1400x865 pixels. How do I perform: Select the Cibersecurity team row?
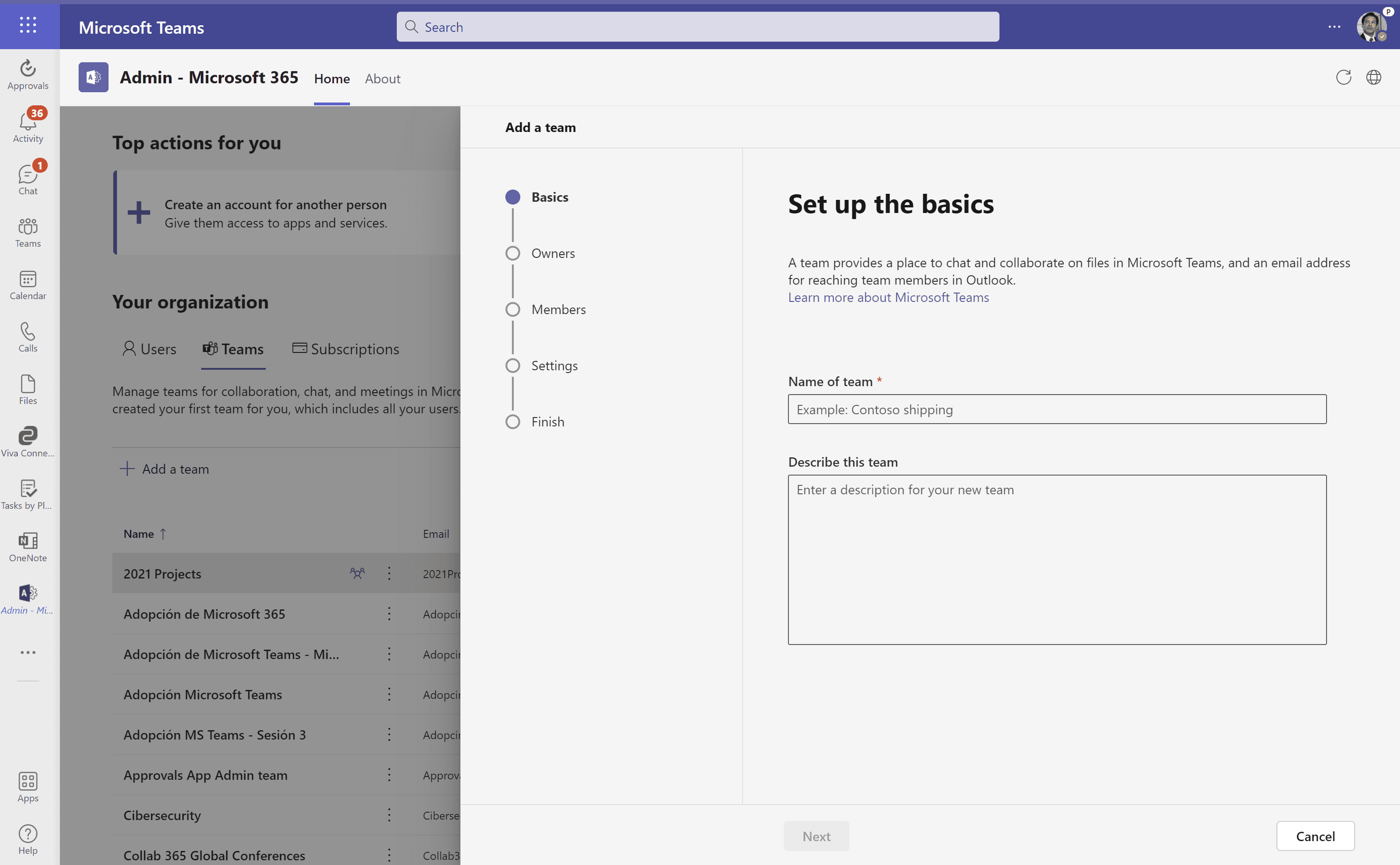coord(286,815)
